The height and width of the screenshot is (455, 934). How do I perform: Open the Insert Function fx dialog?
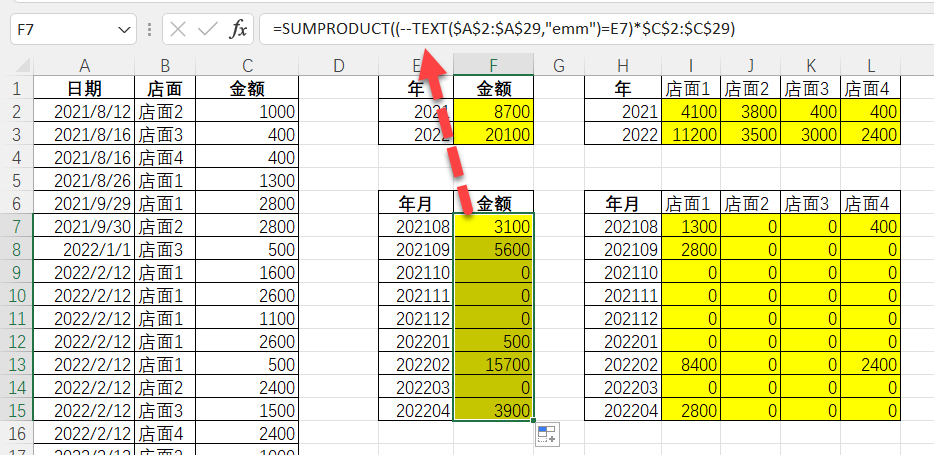238,29
